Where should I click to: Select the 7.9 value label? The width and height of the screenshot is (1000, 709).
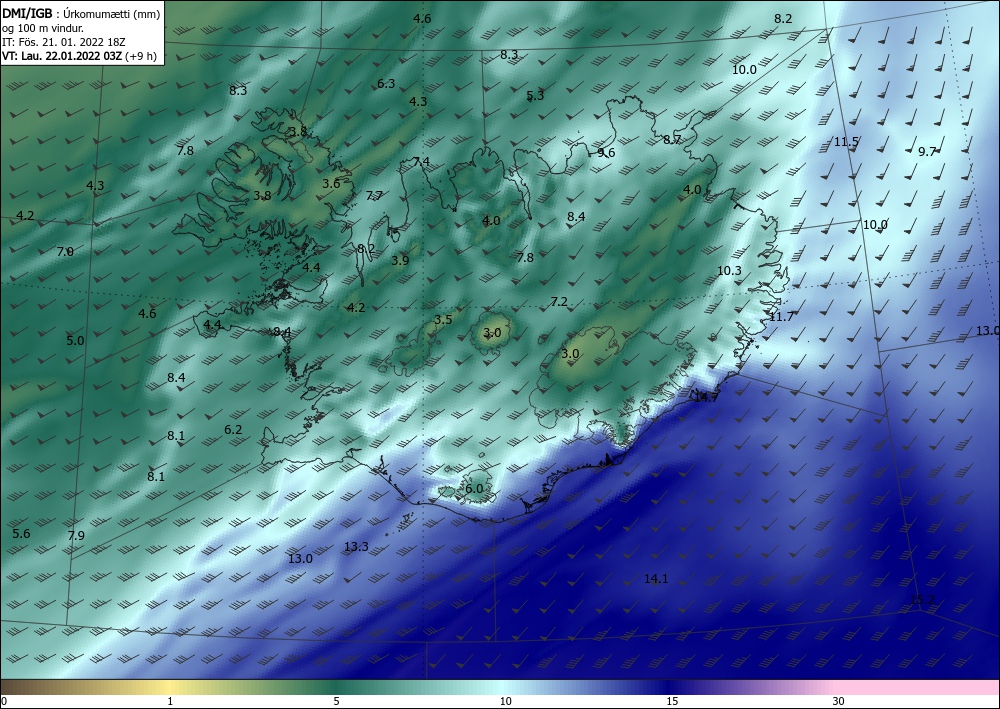pos(76,536)
